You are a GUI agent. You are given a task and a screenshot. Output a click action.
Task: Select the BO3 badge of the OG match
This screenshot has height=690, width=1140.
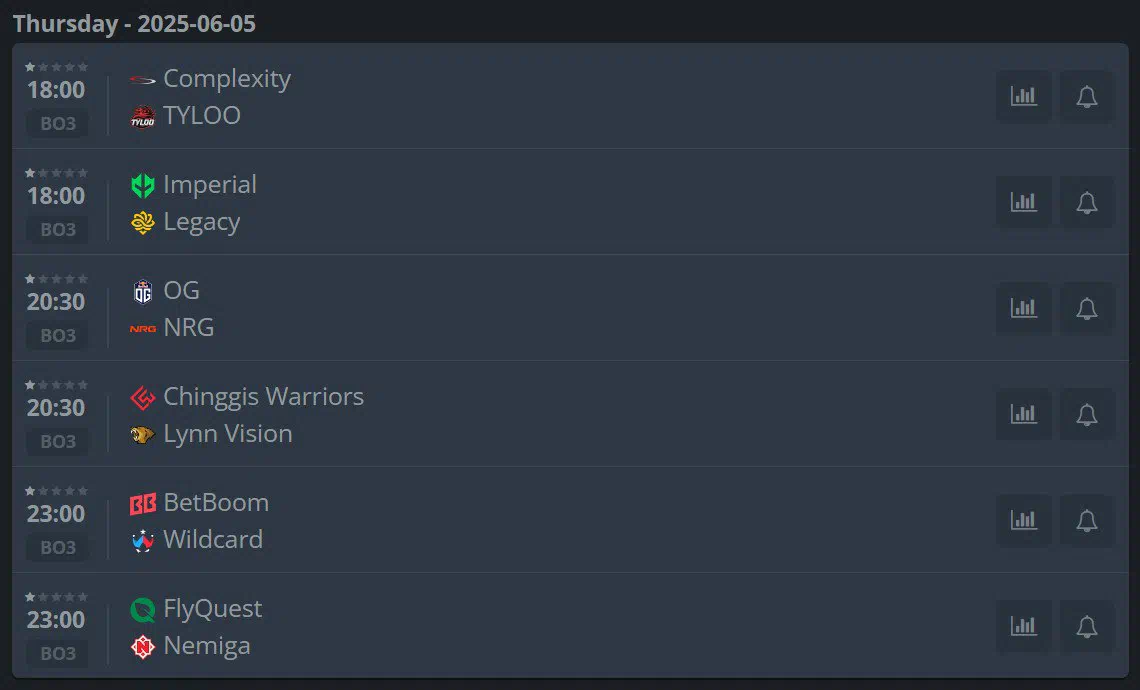pos(58,335)
